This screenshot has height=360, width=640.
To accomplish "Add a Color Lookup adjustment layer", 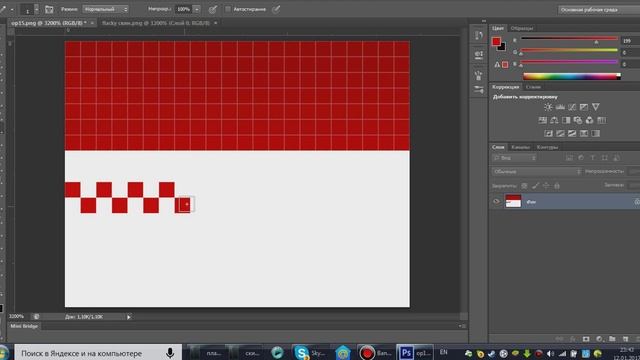I will [601, 120].
